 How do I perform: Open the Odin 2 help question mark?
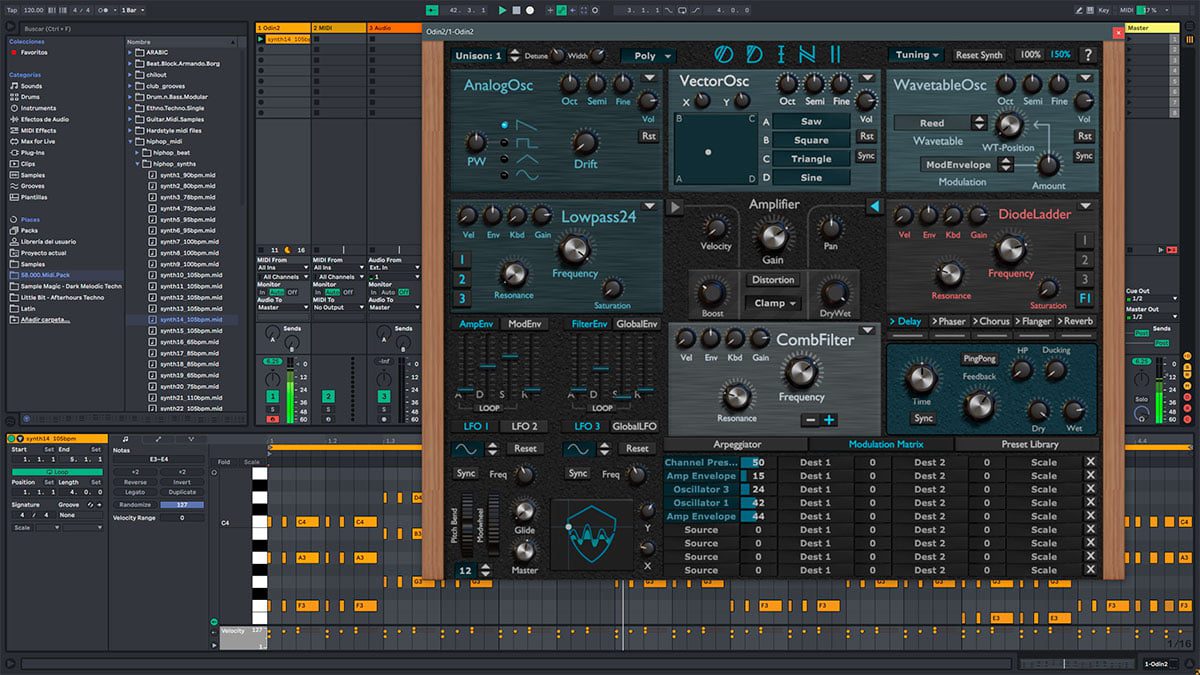pyautogui.click(x=1088, y=55)
